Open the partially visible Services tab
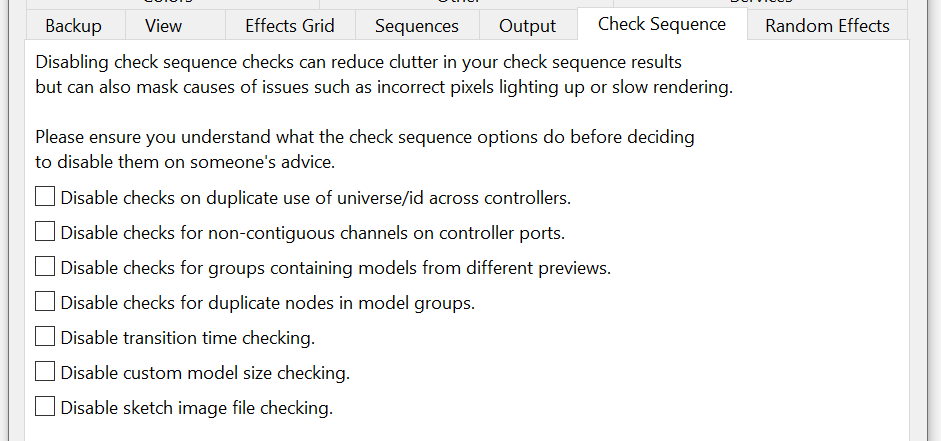The width and height of the screenshot is (941, 441). [x=762, y=3]
